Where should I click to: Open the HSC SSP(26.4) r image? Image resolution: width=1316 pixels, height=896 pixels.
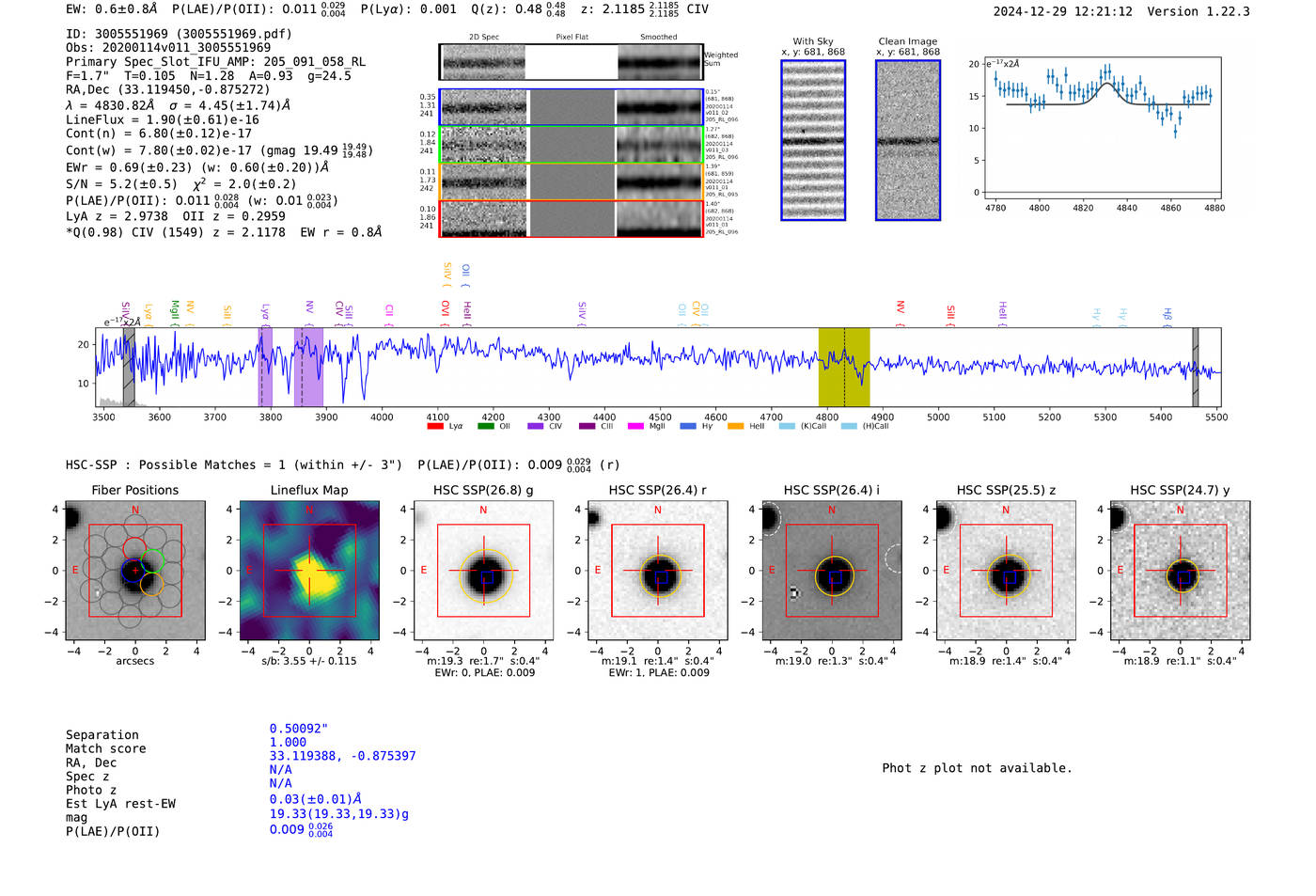[x=658, y=570]
